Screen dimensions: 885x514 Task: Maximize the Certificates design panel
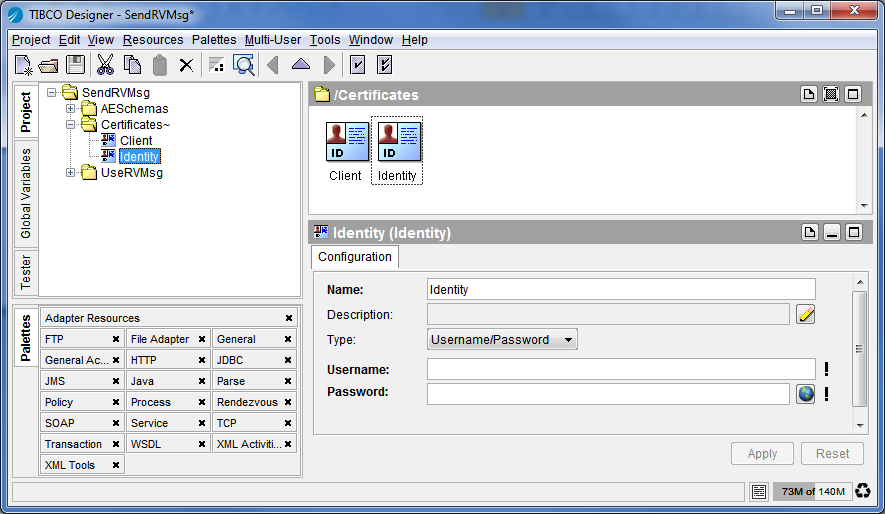(x=853, y=94)
